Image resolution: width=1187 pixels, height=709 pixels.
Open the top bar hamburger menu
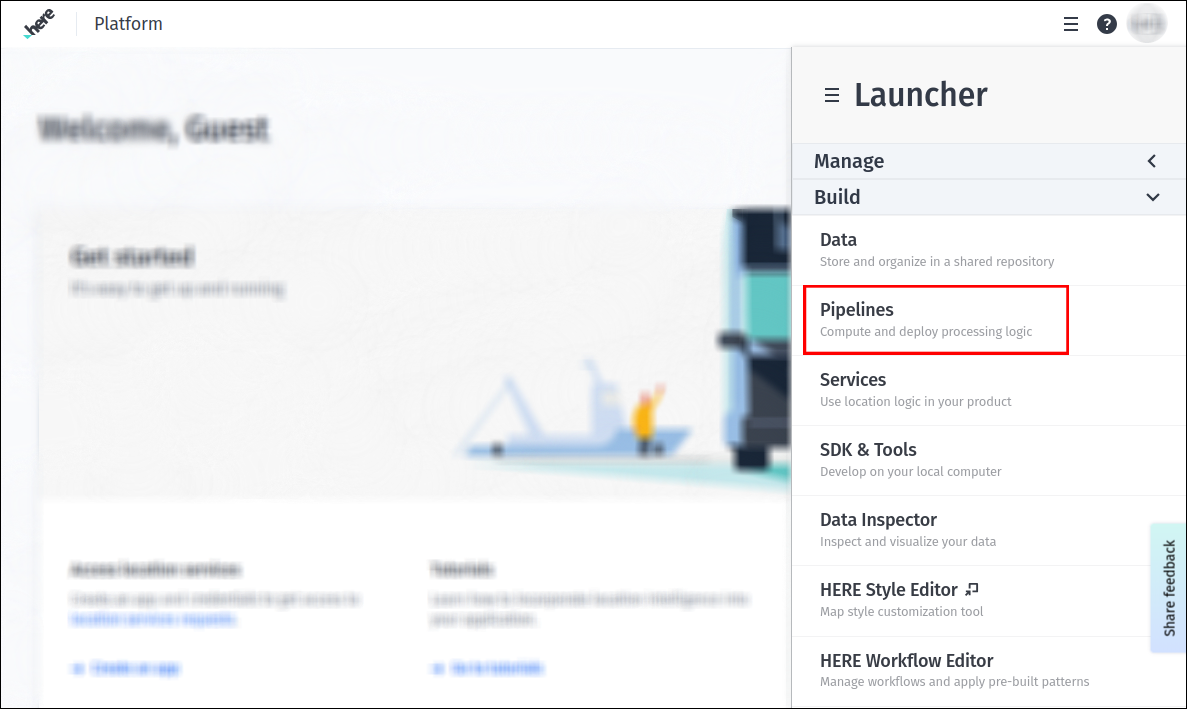click(1070, 24)
